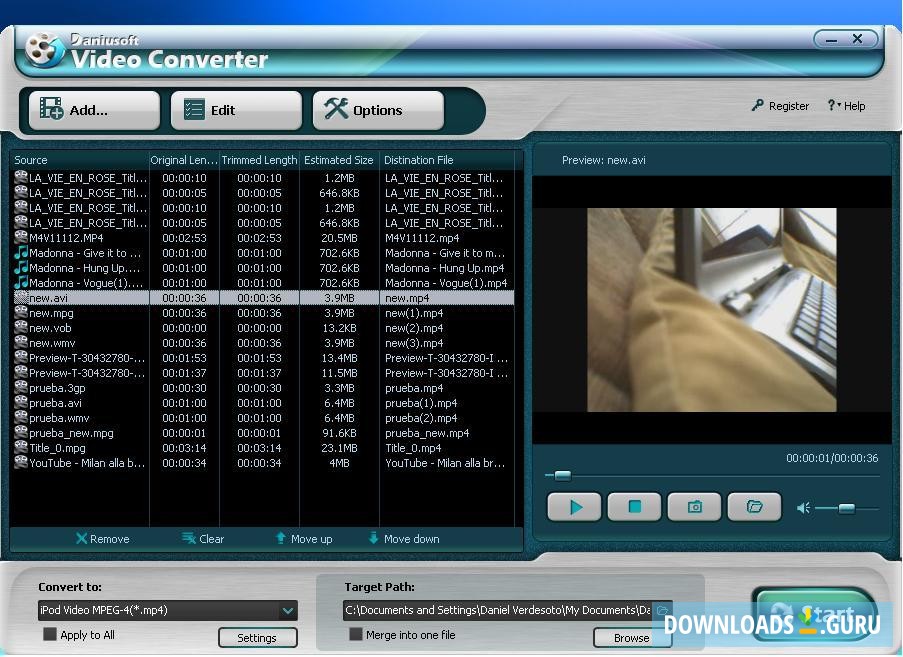903x657 pixels.
Task: Click the music note icon beside Madonna - Hung Up
Action: point(21,267)
